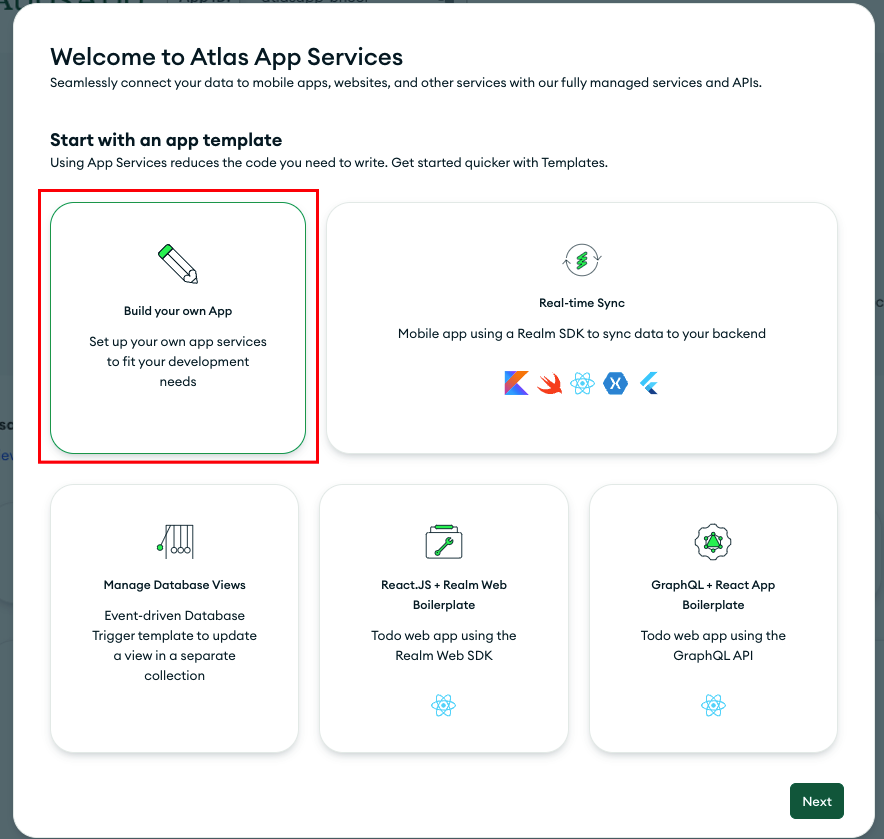Click 'Mobile app using a Realm SDK' description
This screenshot has width=884, height=839.
(582, 333)
